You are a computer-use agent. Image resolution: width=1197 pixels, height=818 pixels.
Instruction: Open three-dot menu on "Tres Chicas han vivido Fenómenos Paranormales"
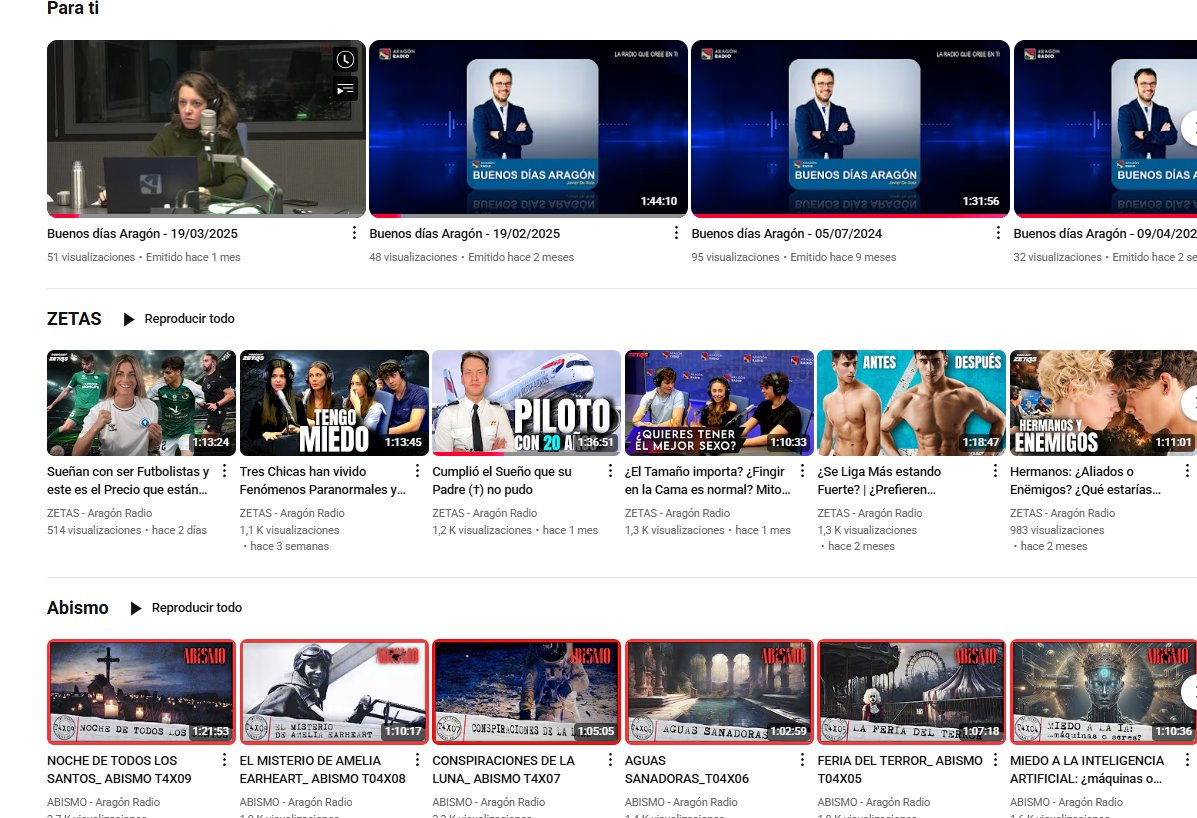pos(417,471)
